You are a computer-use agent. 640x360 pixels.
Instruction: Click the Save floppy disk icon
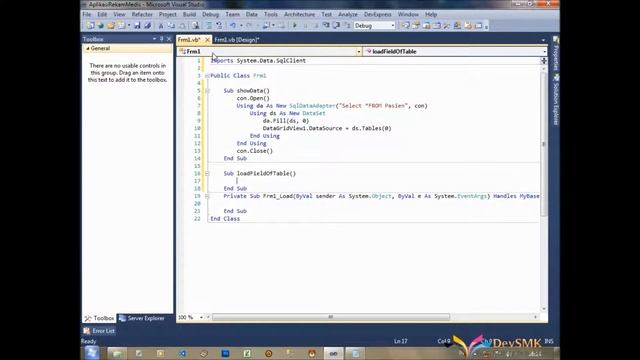coord(138,26)
